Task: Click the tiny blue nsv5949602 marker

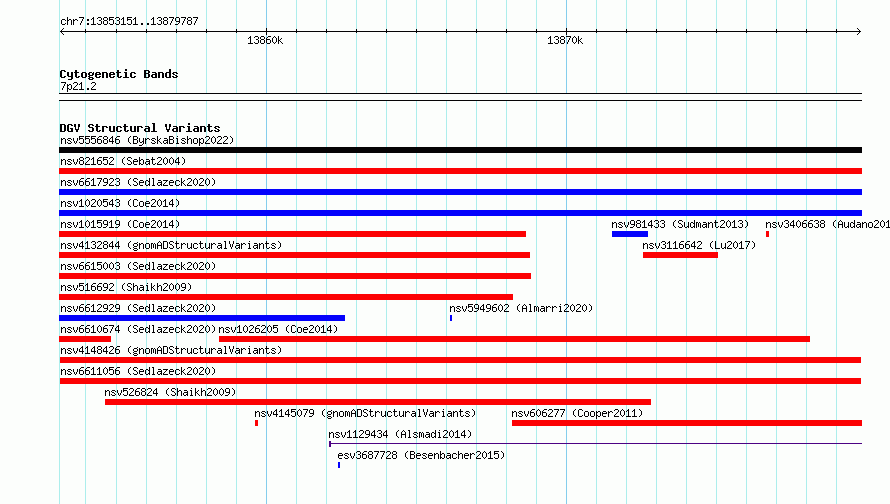Action: click(x=451, y=318)
